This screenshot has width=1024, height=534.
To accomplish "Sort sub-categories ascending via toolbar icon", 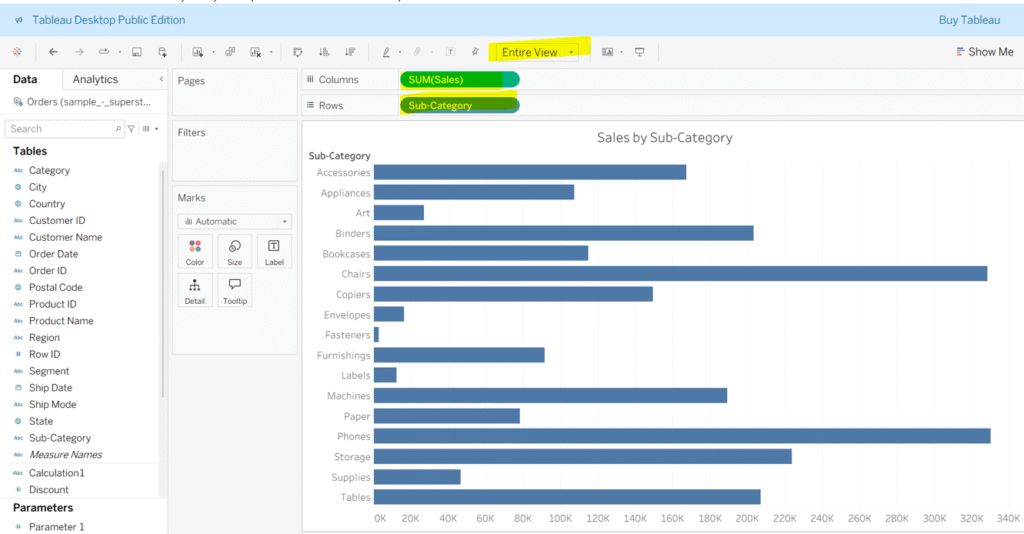I will coord(324,52).
